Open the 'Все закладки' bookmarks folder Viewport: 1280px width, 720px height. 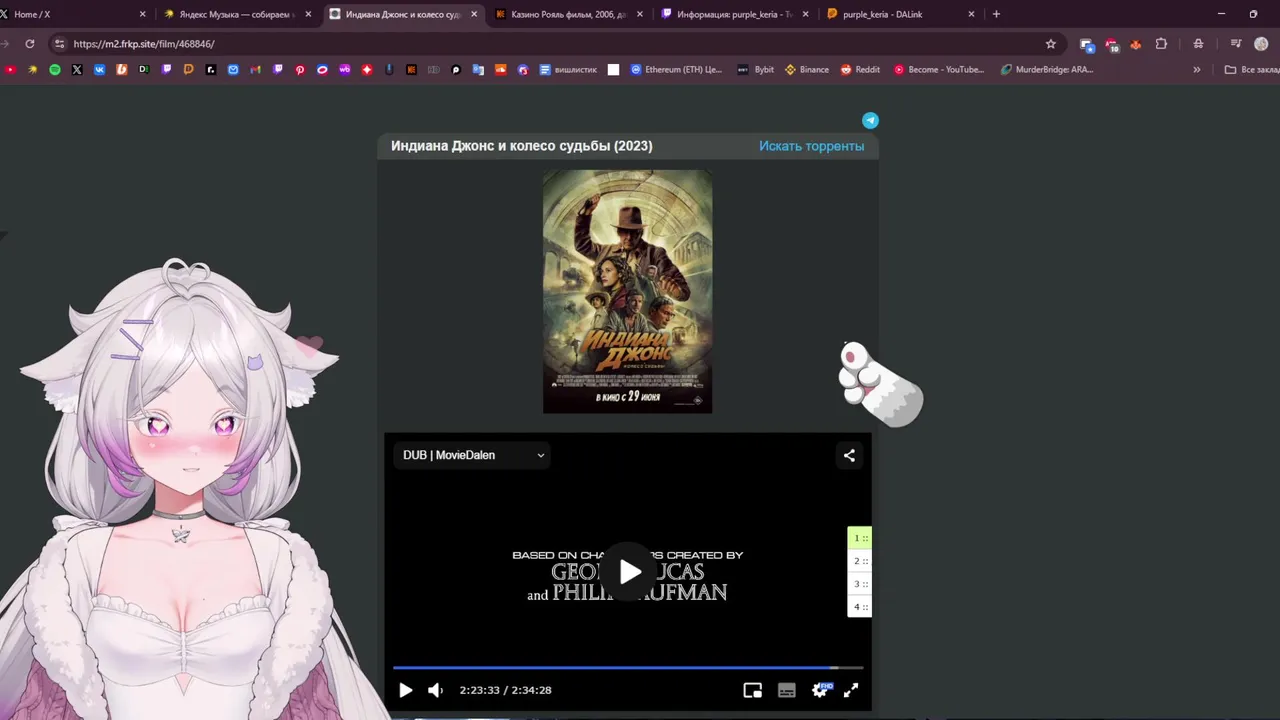[x=1252, y=70]
